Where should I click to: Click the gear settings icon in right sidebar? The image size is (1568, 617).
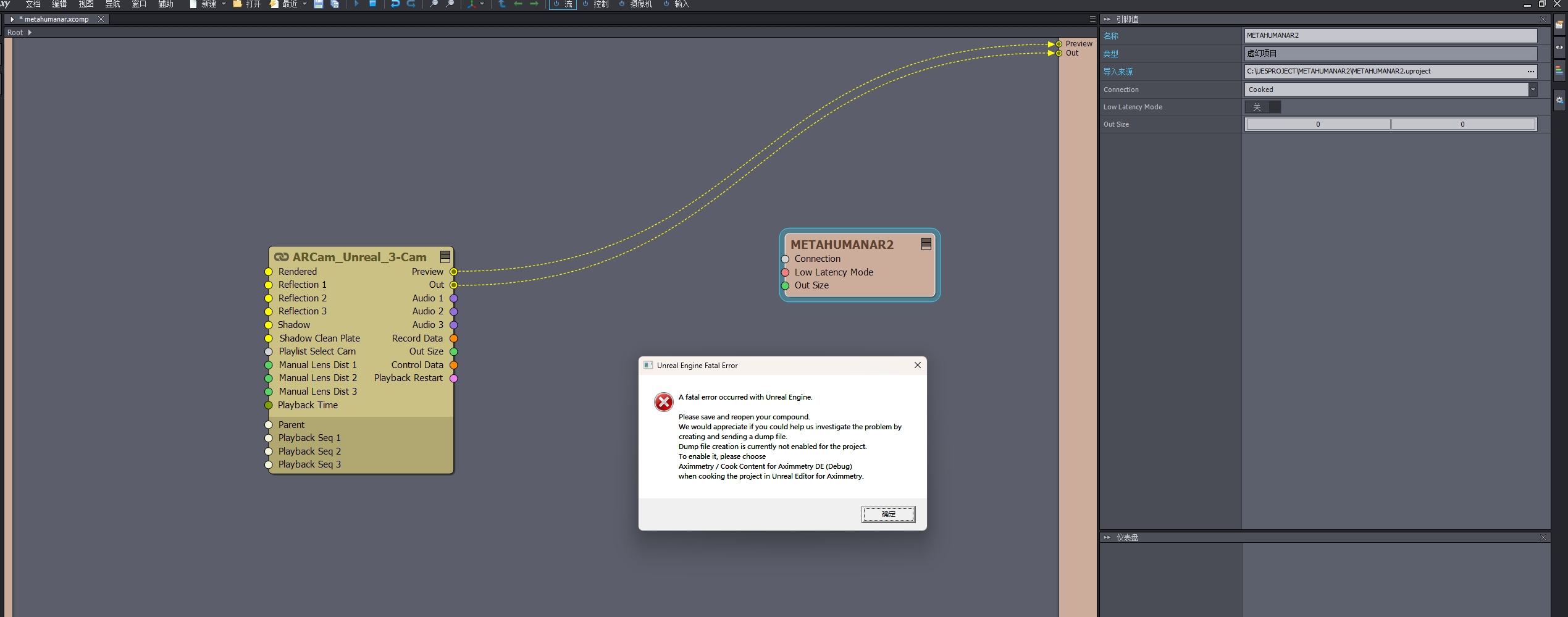click(1559, 99)
